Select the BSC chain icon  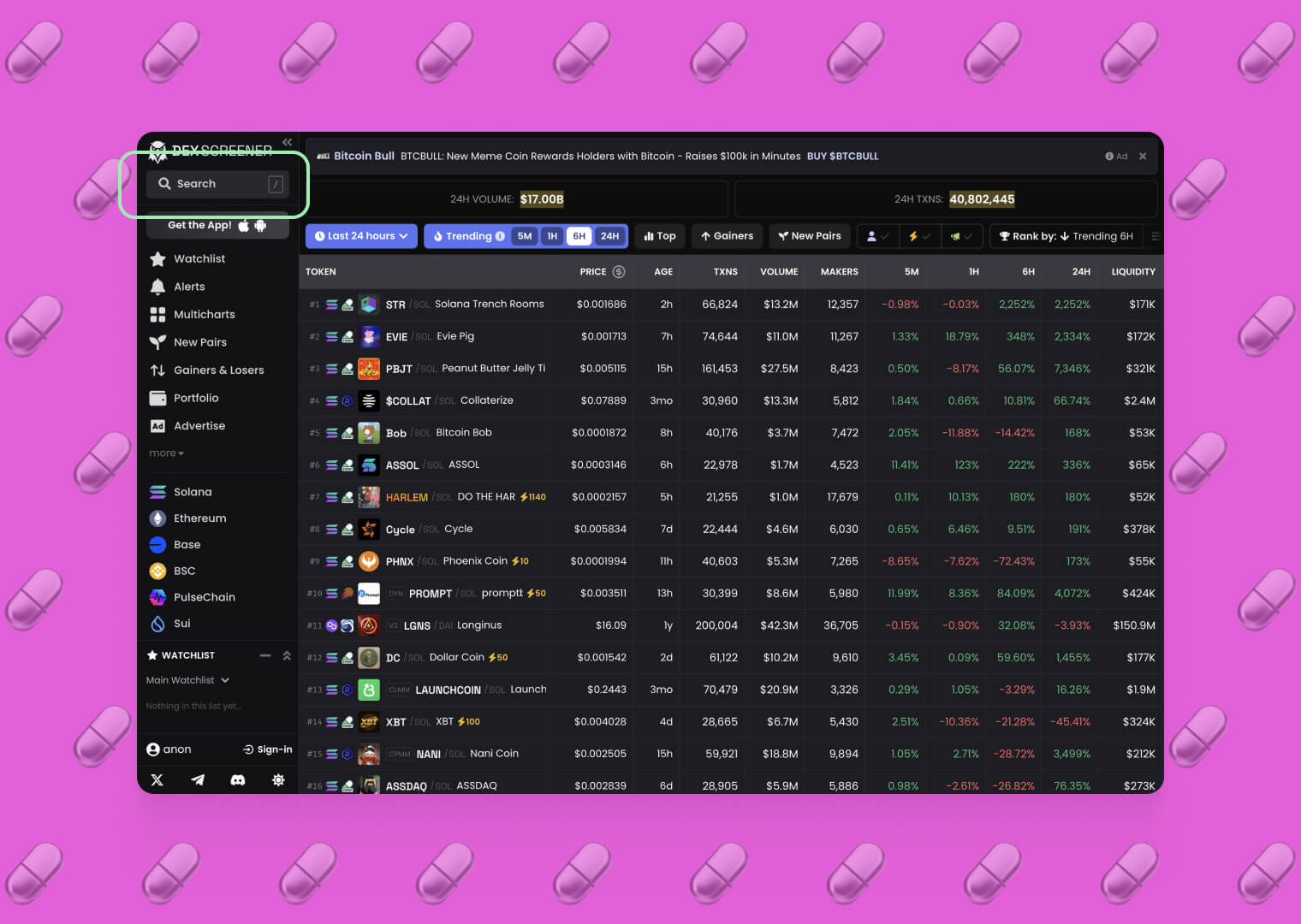pos(157,571)
